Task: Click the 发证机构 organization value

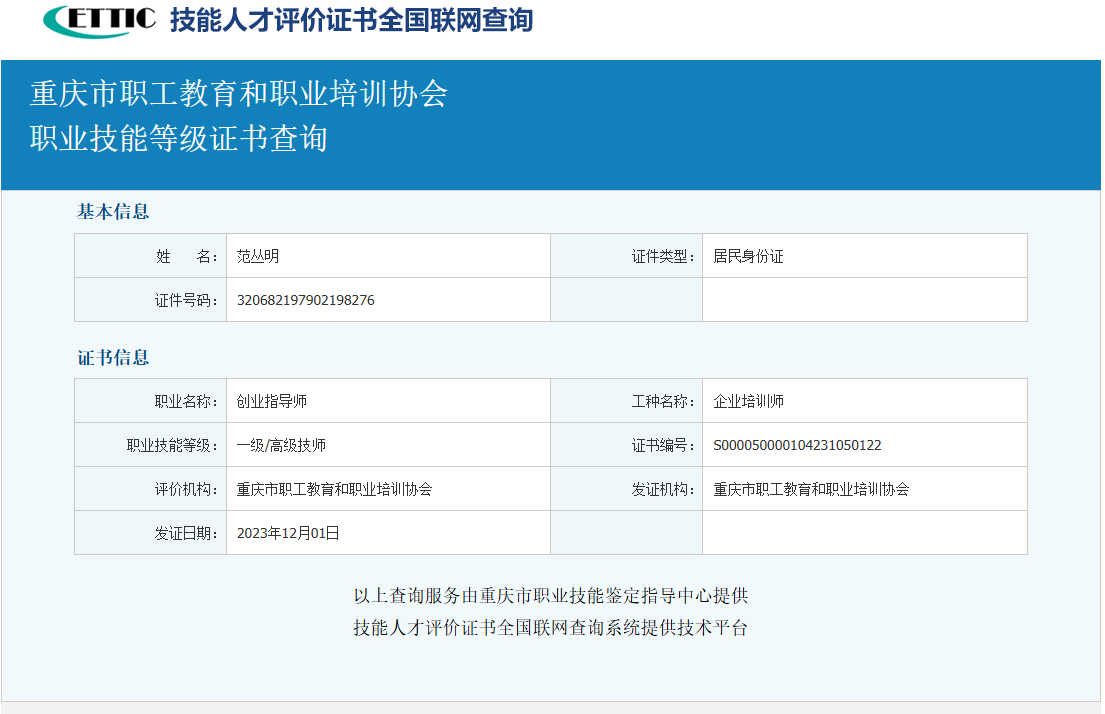Action: click(811, 489)
